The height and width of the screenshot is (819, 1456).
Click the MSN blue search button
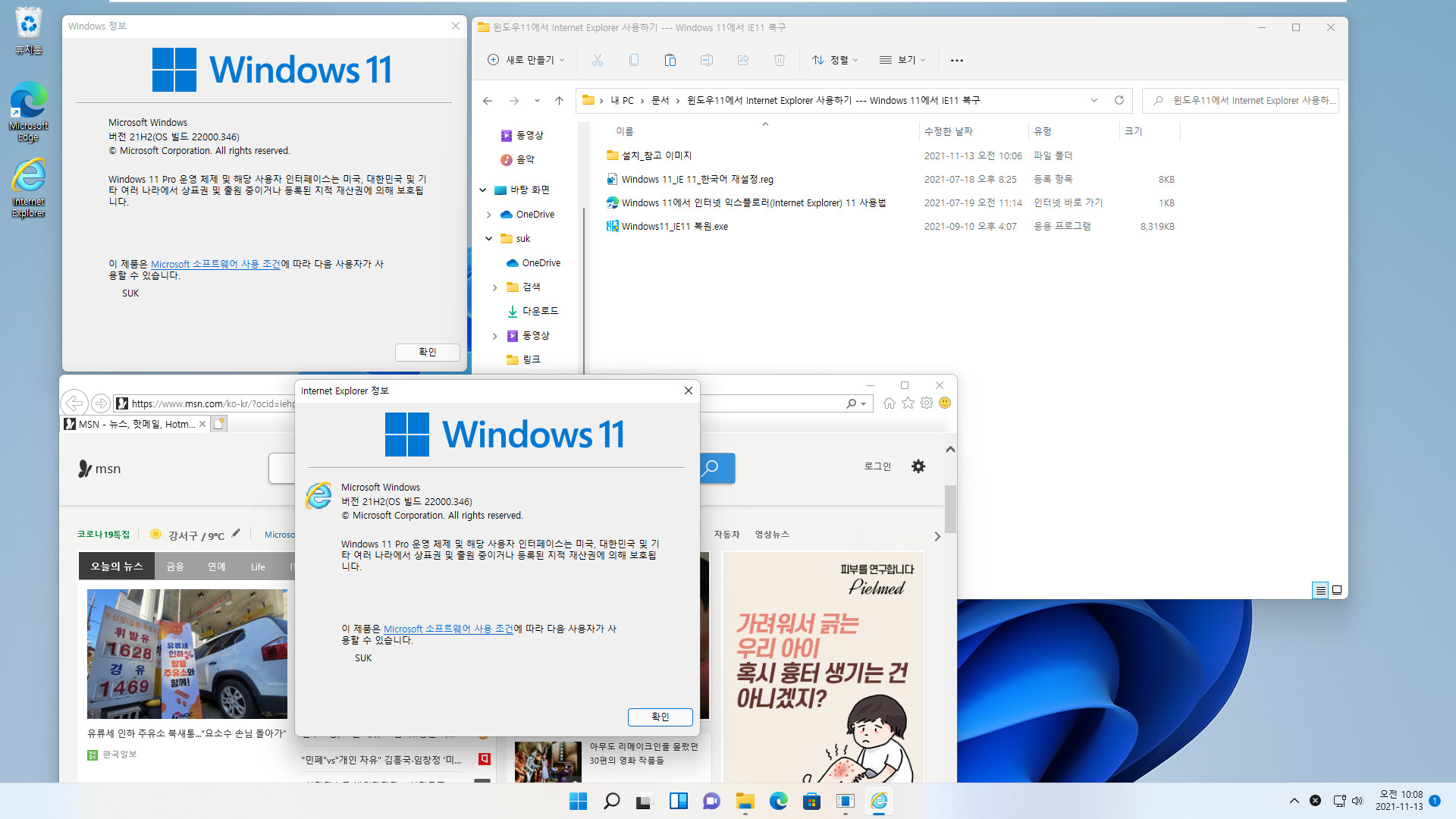click(717, 468)
